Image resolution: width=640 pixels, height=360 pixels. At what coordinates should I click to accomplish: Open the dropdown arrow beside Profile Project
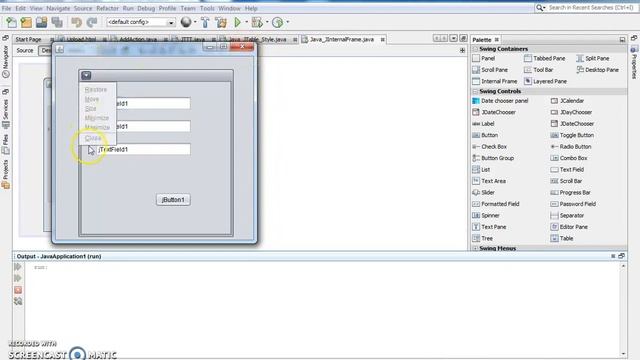tap(288, 22)
